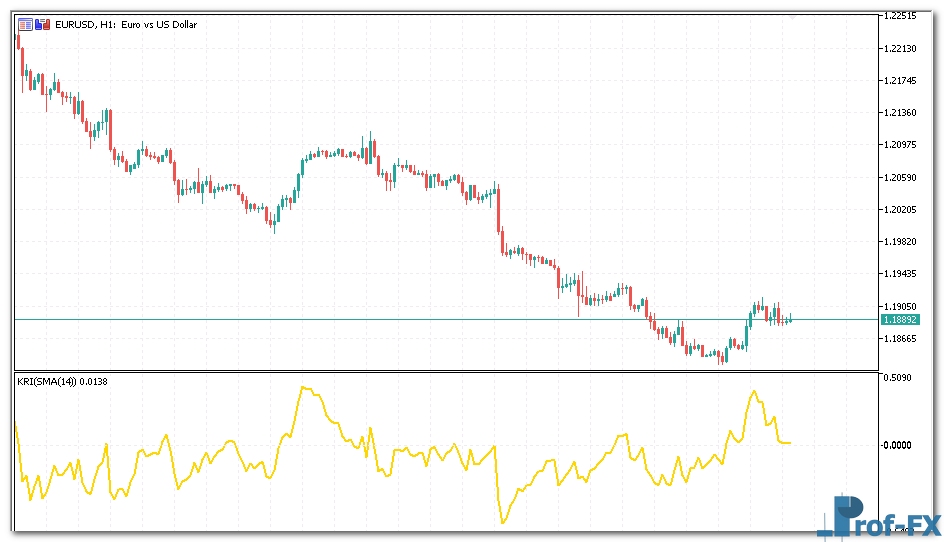Viewport: 944px width, 542px height.
Task: Select the horizontal bid price line
Action: 400,319
